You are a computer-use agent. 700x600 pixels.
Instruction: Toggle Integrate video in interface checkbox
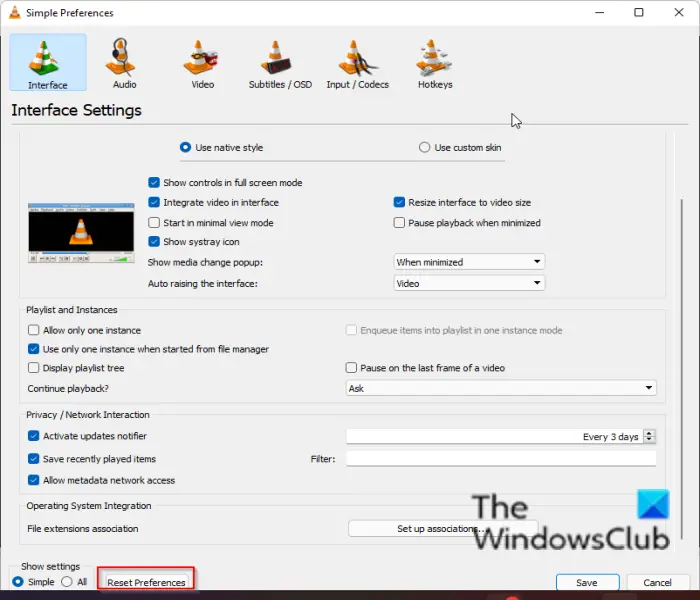(154, 202)
